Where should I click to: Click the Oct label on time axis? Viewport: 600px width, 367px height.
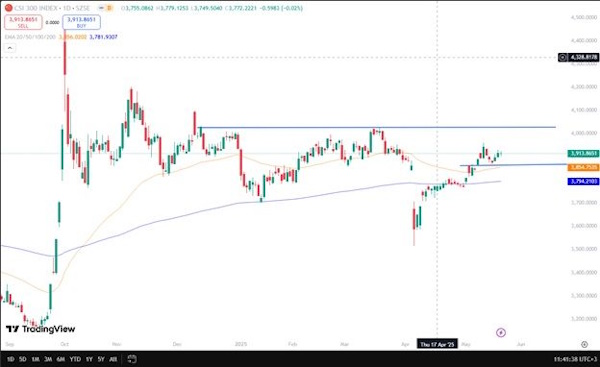point(65,344)
